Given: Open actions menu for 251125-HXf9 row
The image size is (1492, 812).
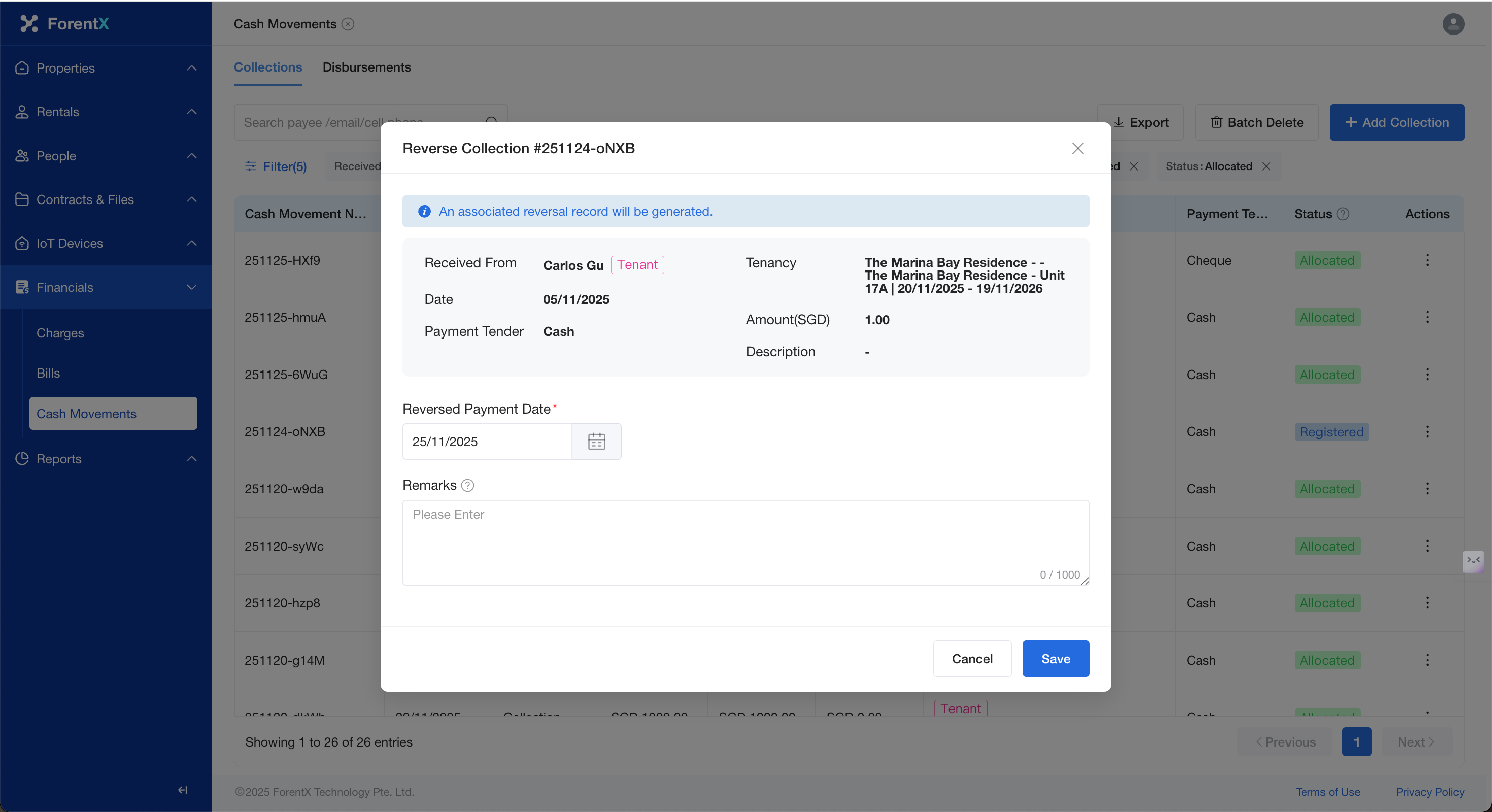Looking at the screenshot, I should point(1427,260).
